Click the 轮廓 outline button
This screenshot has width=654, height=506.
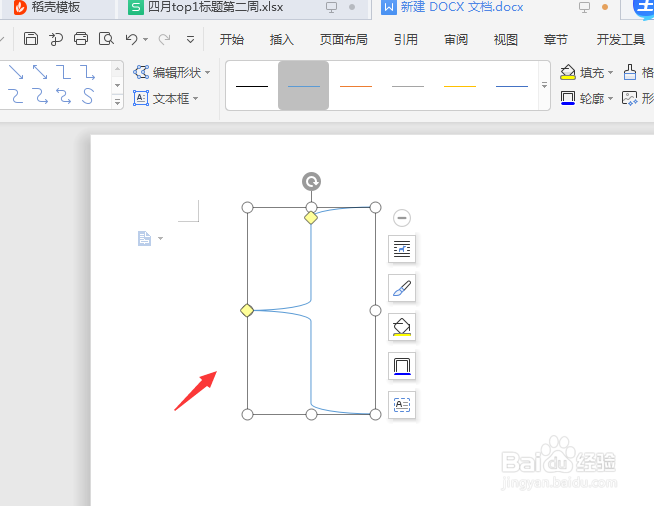pos(582,98)
